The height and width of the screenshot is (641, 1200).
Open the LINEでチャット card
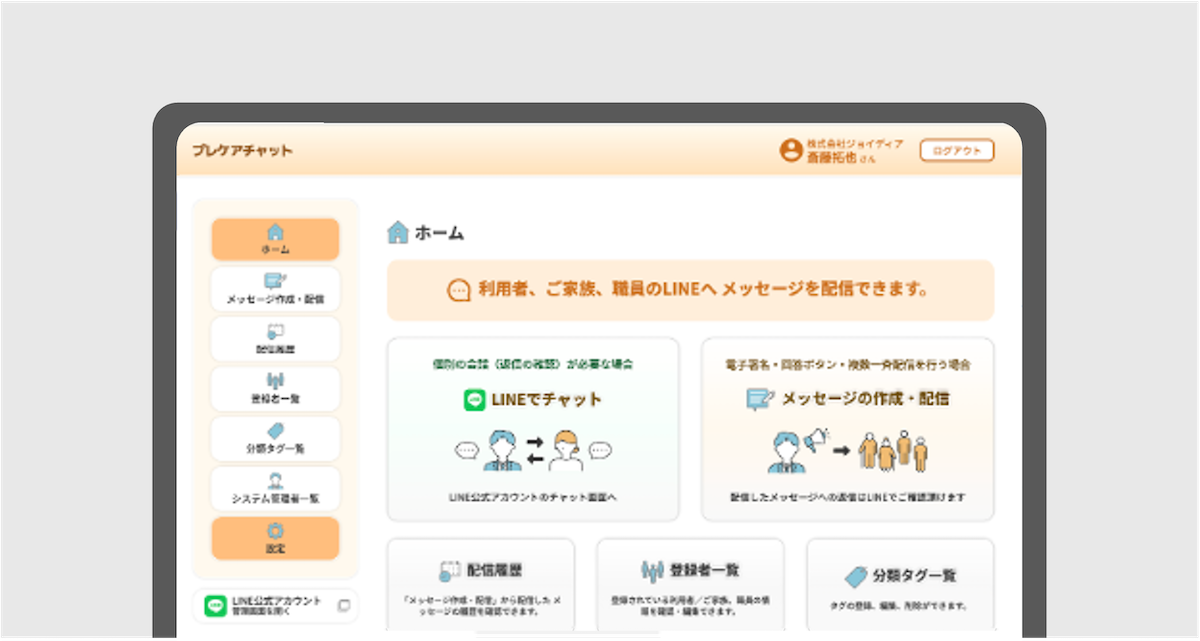534,428
